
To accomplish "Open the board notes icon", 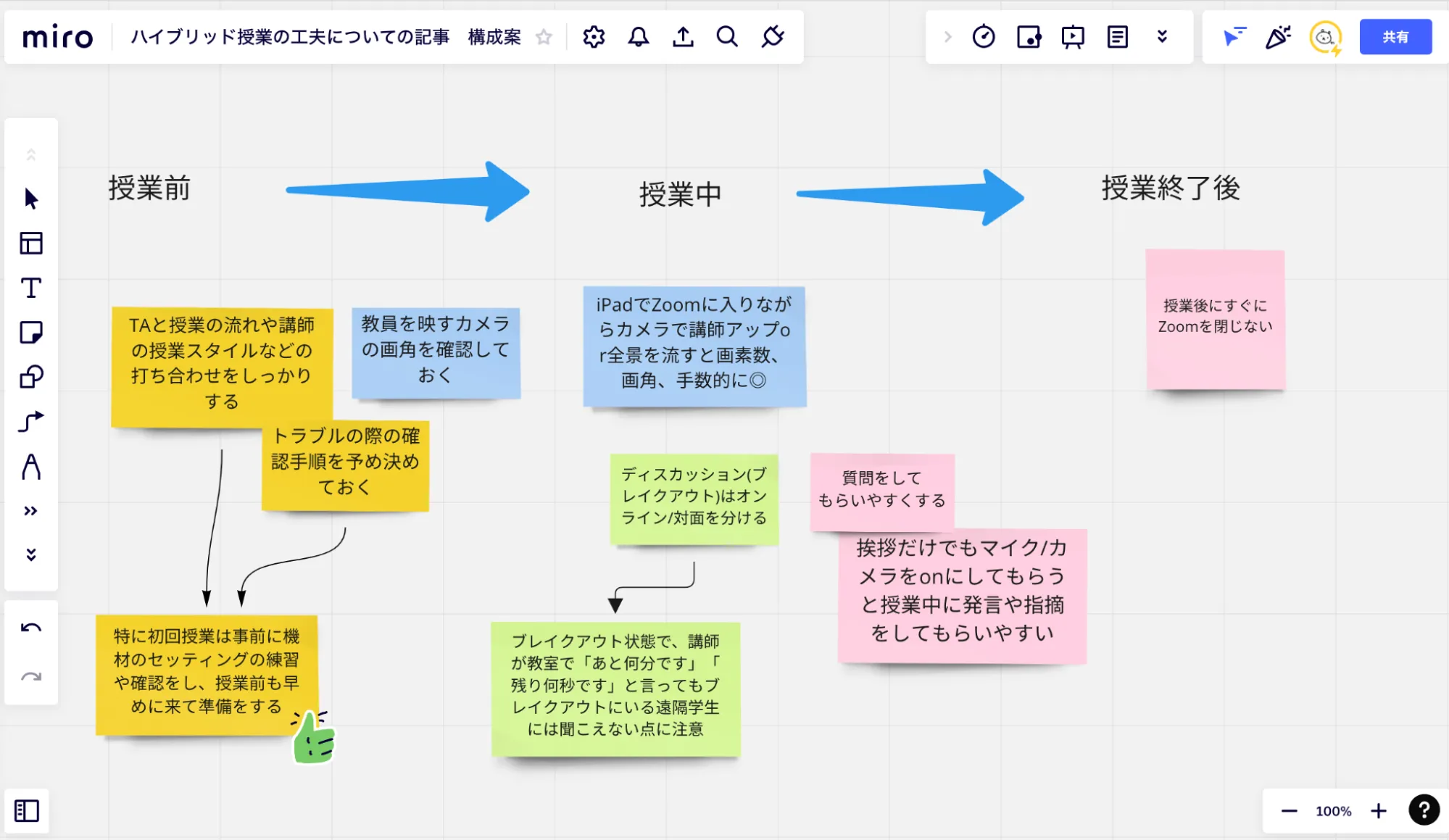I will click(1117, 37).
